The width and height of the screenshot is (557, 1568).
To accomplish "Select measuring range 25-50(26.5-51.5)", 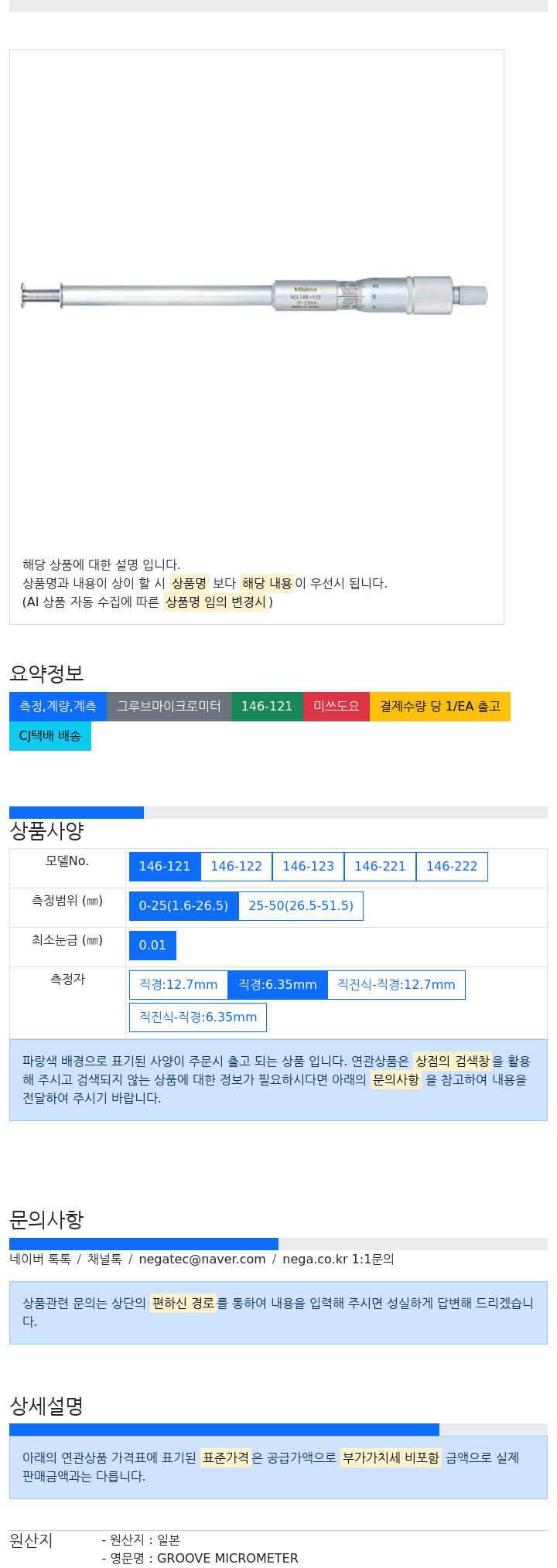I will click(301, 906).
